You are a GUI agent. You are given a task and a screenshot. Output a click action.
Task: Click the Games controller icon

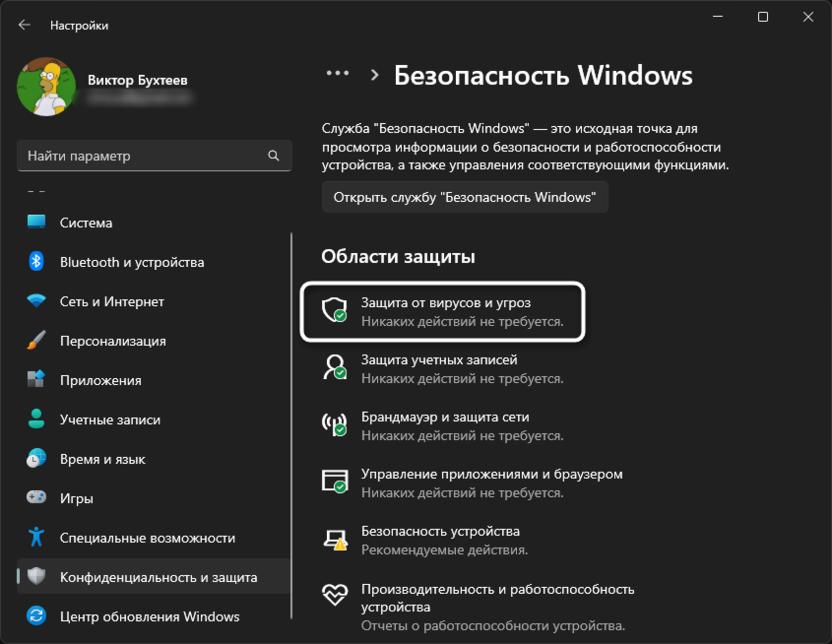pyautogui.click(x=37, y=498)
